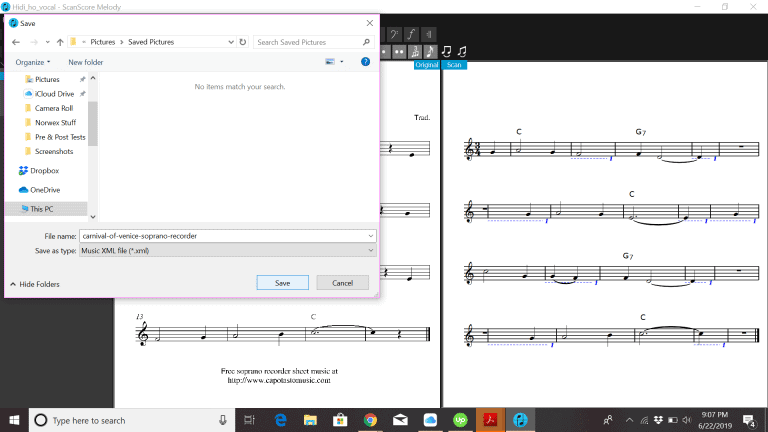The width and height of the screenshot is (768, 432).
Task: Open the Screenshots folder
Action: coord(54,151)
